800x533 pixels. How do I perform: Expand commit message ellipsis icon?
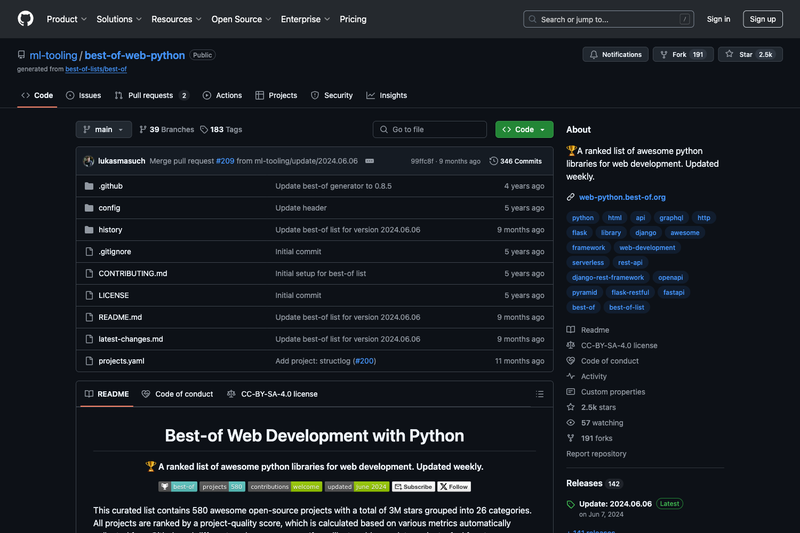[369, 161]
